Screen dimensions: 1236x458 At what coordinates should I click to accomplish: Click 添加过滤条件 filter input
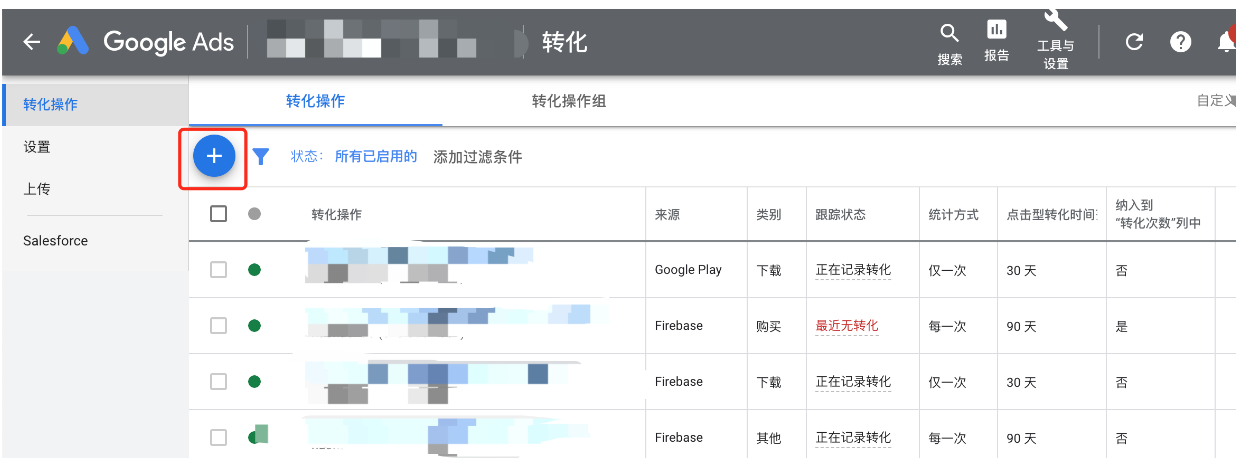(477, 157)
